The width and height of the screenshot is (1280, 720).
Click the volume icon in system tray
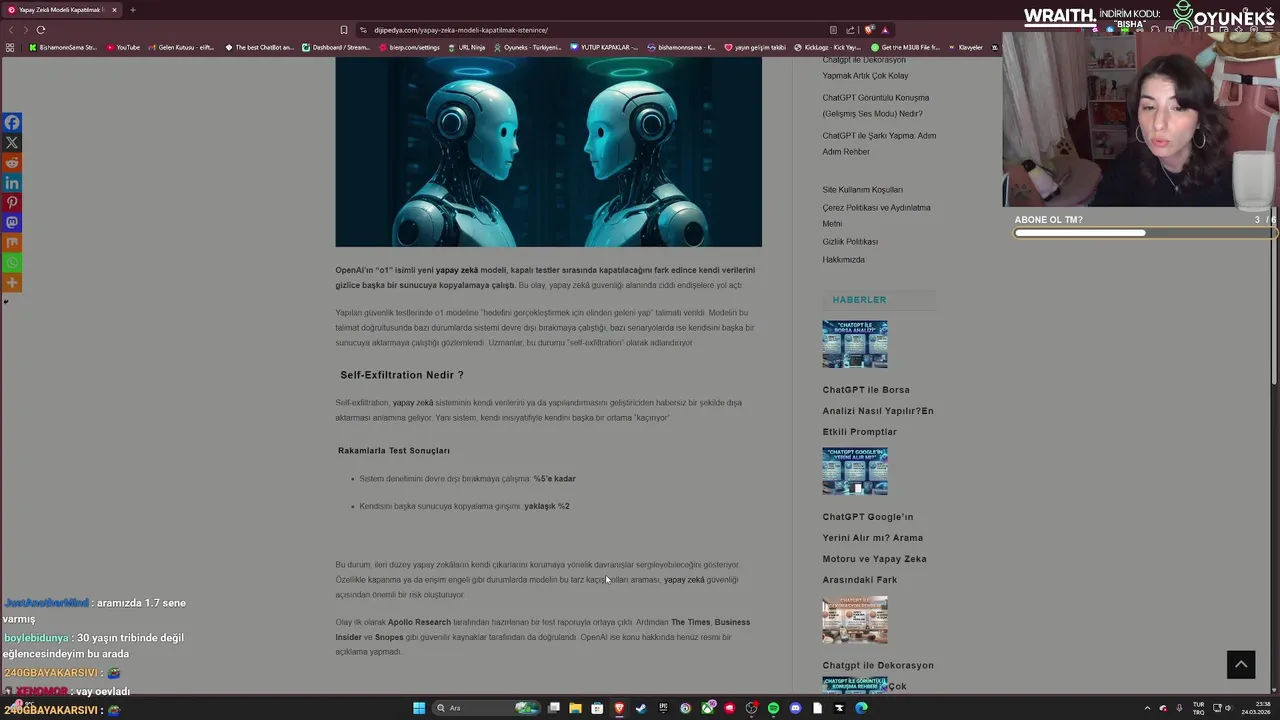[1228, 708]
